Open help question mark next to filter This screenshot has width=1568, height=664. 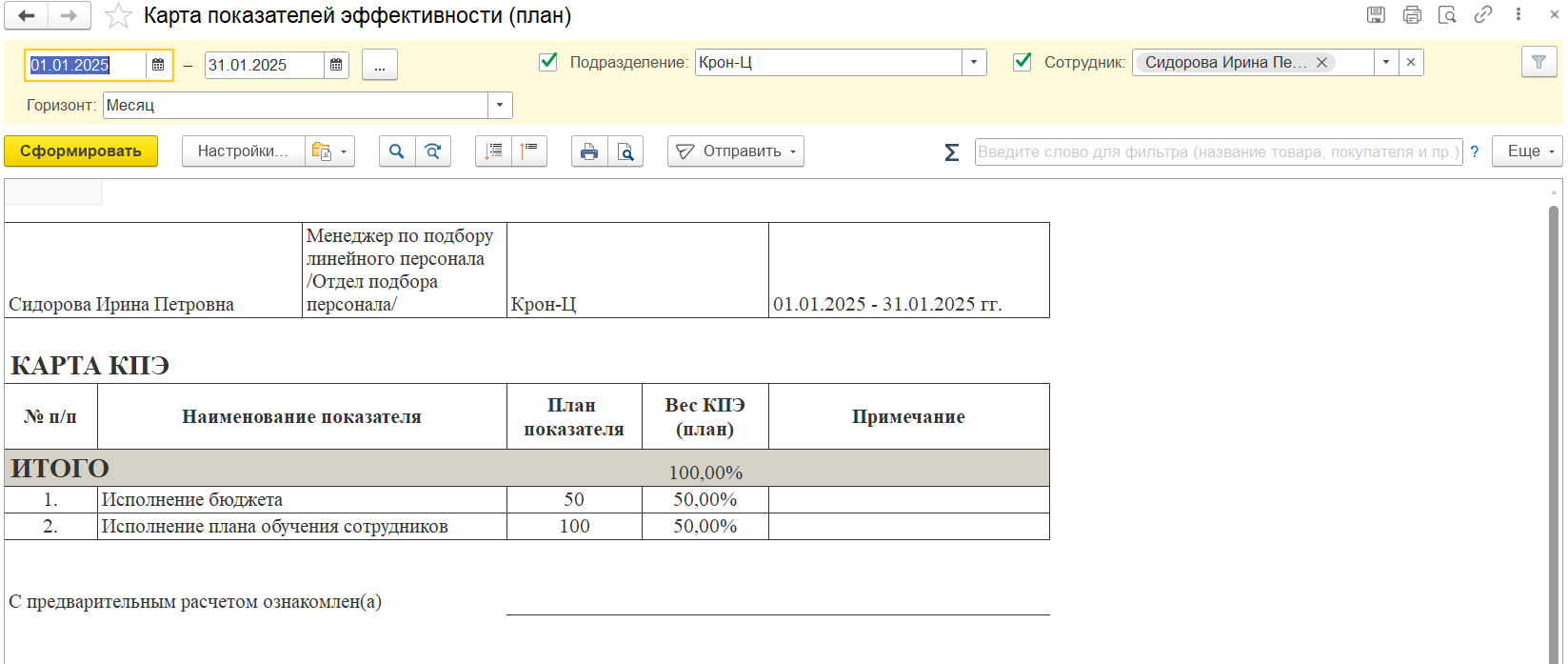pos(1475,151)
